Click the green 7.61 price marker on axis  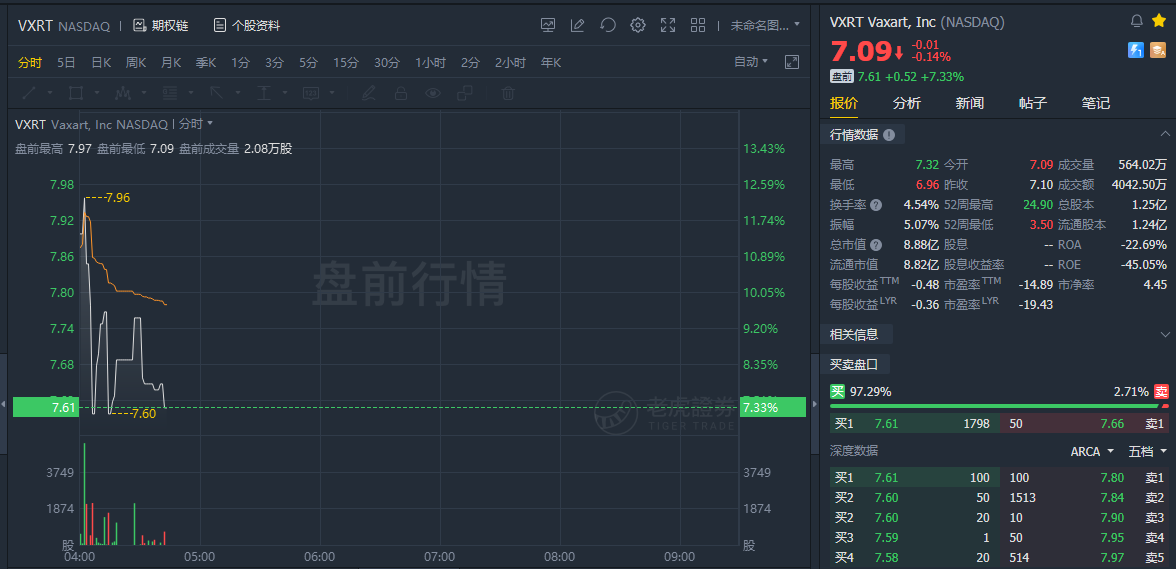pyautogui.click(x=46, y=407)
